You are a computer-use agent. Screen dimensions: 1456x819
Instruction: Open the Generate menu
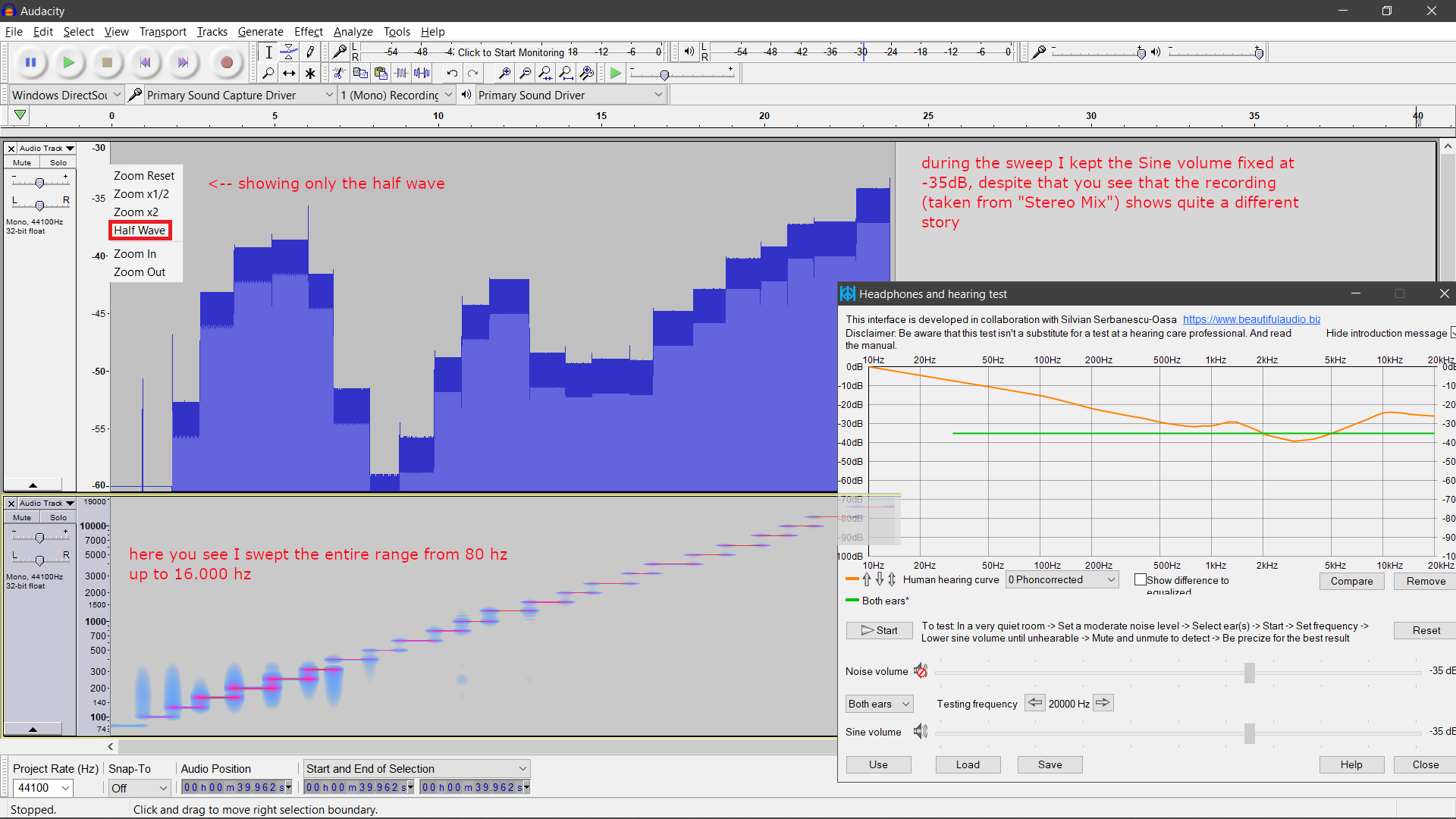[x=260, y=31]
